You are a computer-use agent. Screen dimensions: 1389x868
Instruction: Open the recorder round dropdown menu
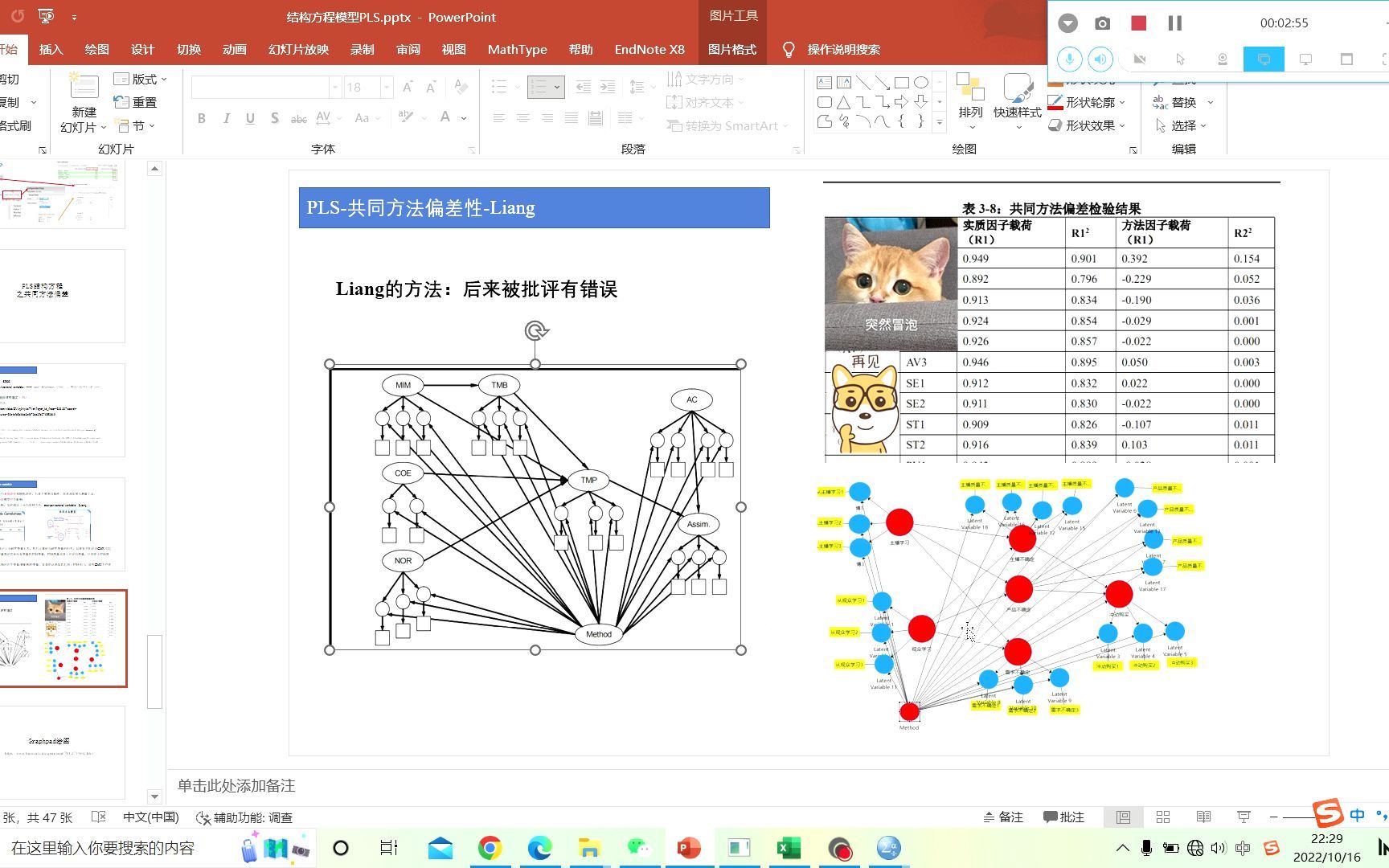[x=1067, y=23]
